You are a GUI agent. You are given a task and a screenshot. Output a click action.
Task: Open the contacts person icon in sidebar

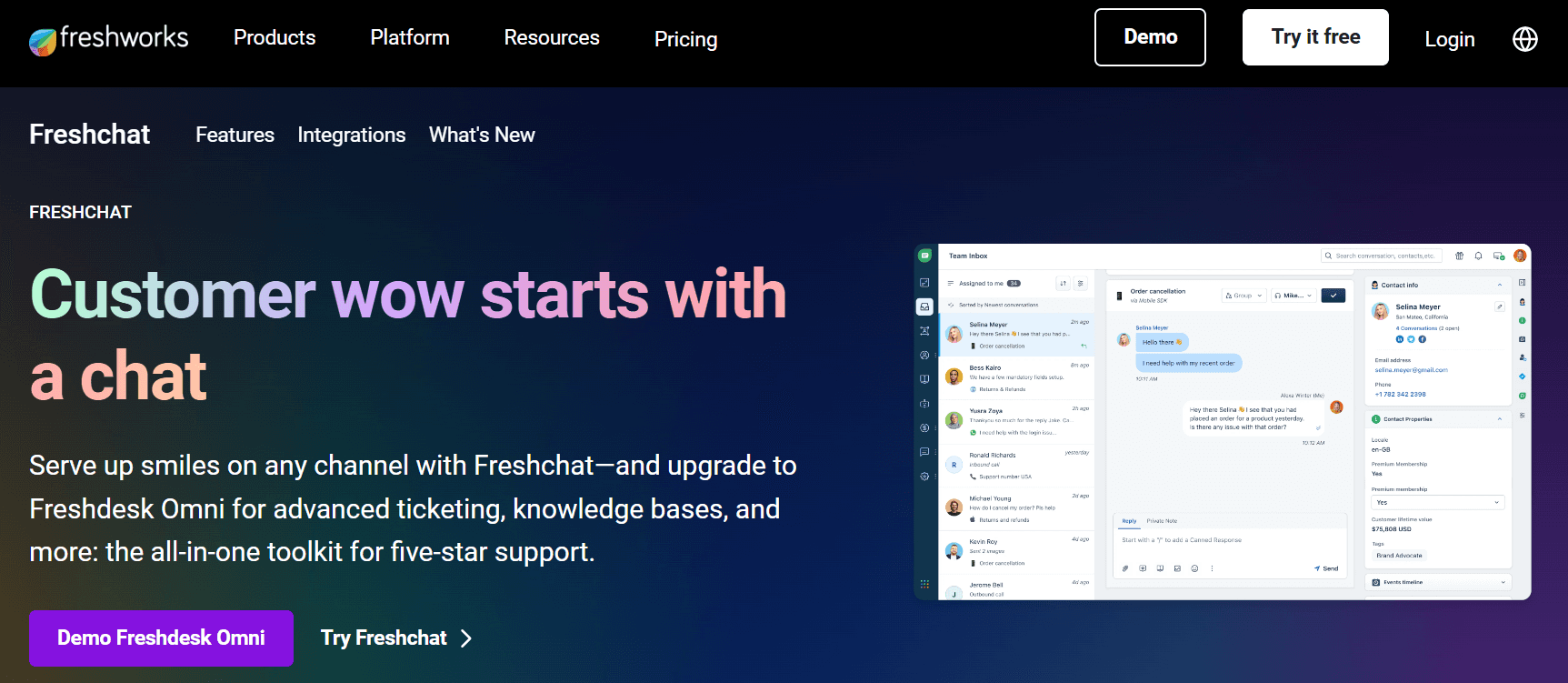pos(924,355)
